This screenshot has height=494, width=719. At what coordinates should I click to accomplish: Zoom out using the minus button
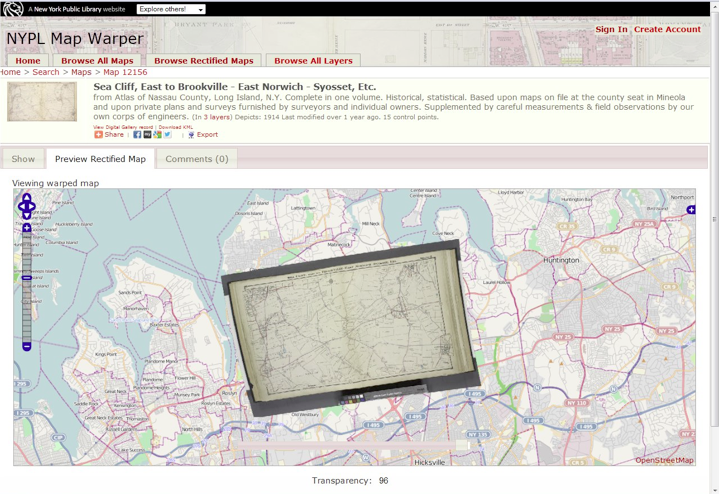[27, 346]
